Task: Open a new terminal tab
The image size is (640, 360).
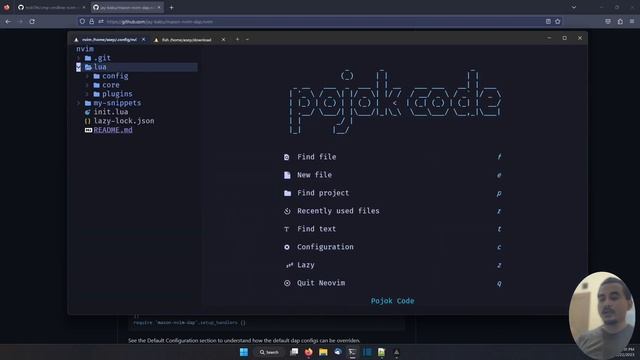Action: pyautogui.click(x=237, y=39)
